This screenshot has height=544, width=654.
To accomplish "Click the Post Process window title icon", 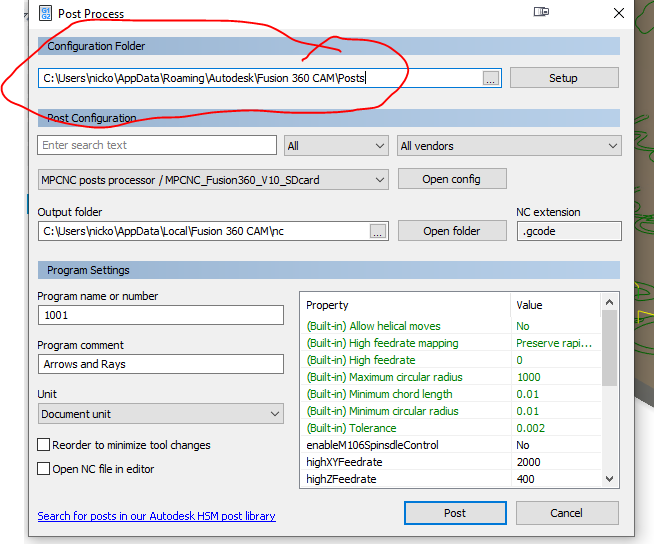I will [x=44, y=13].
